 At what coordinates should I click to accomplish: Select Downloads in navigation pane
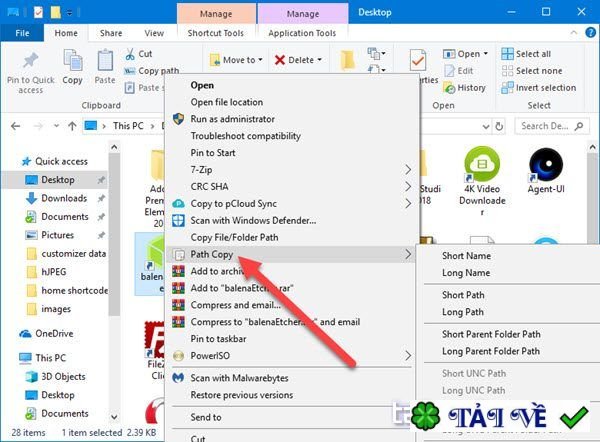(56, 198)
